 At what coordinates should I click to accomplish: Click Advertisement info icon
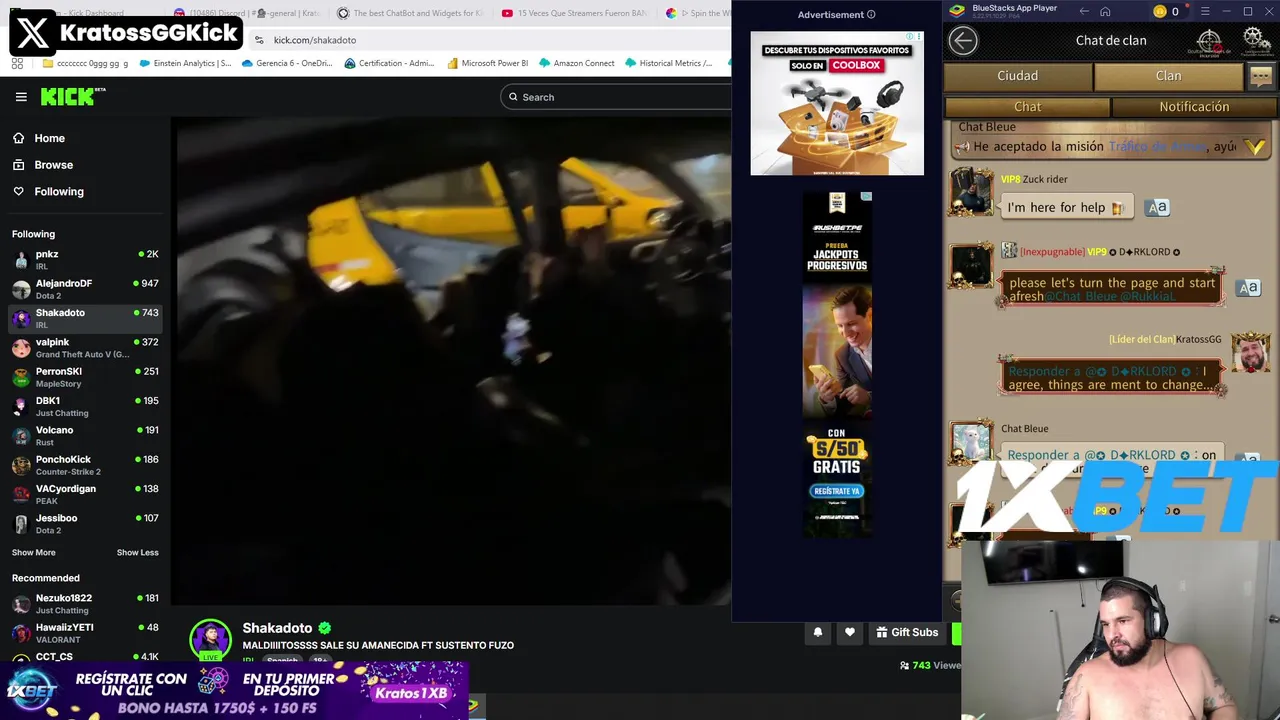[x=871, y=15]
